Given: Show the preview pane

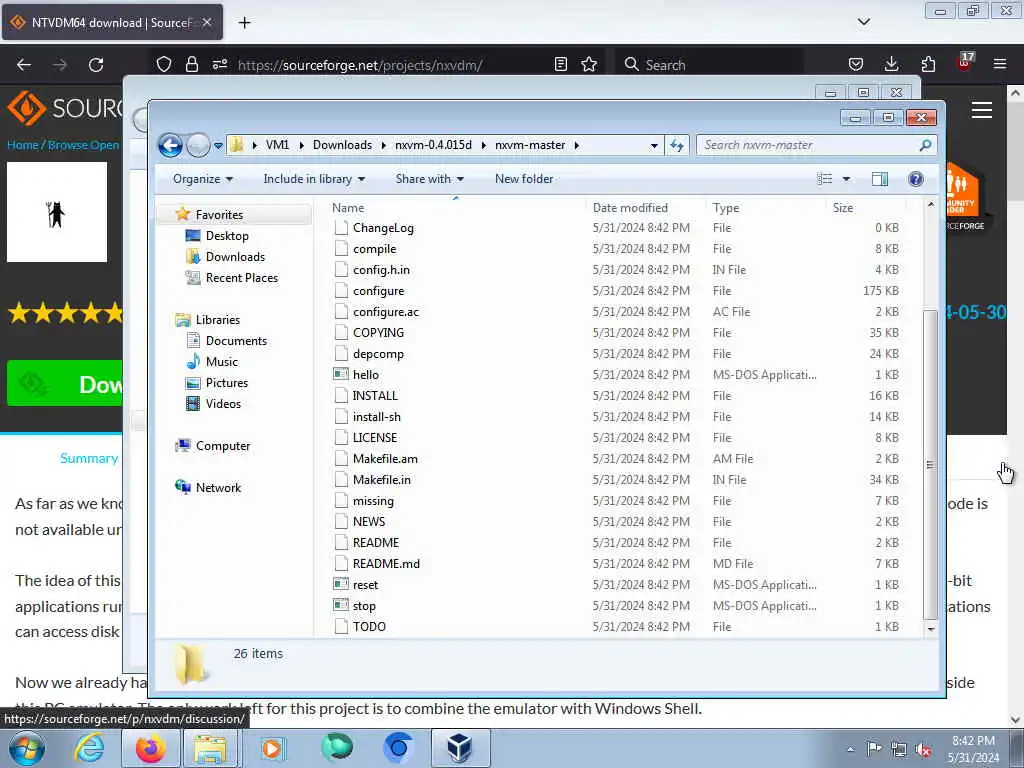Looking at the screenshot, I should click(x=880, y=179).
